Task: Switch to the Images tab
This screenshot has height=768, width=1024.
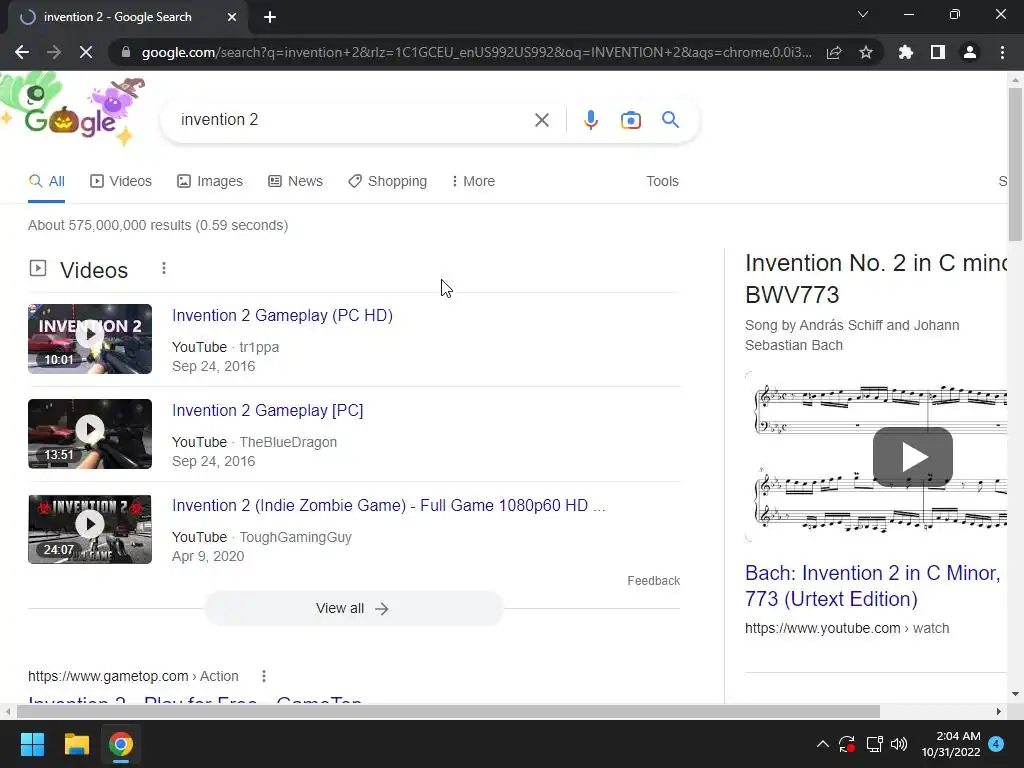Action: coord(210,181)
